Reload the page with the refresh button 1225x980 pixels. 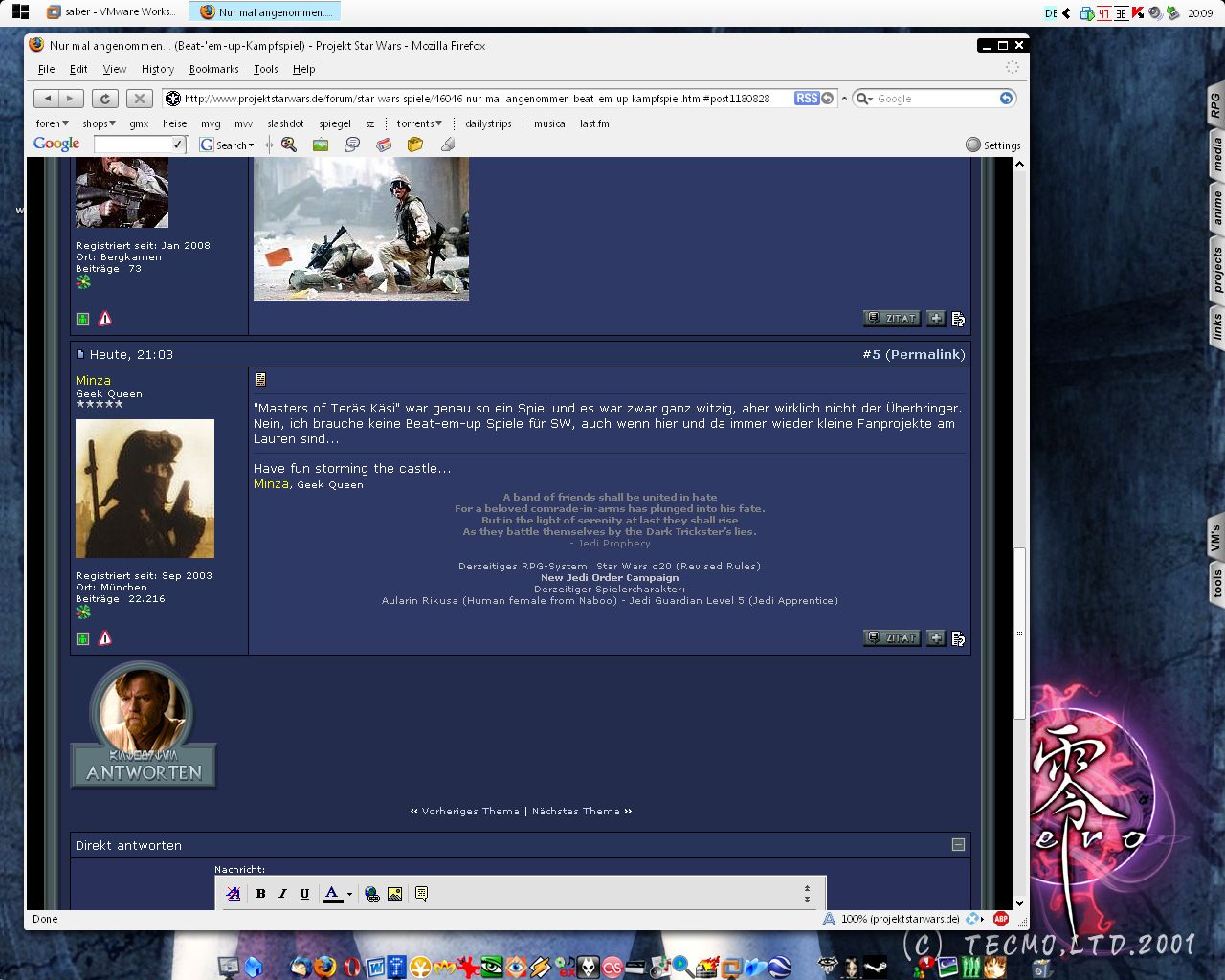pos(104,99)
